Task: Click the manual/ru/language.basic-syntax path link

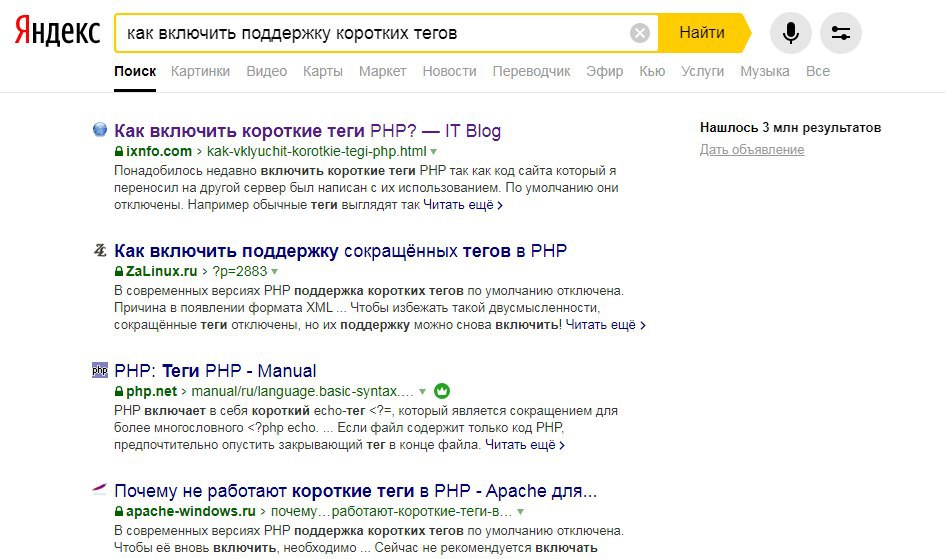Action: (303, 392)
